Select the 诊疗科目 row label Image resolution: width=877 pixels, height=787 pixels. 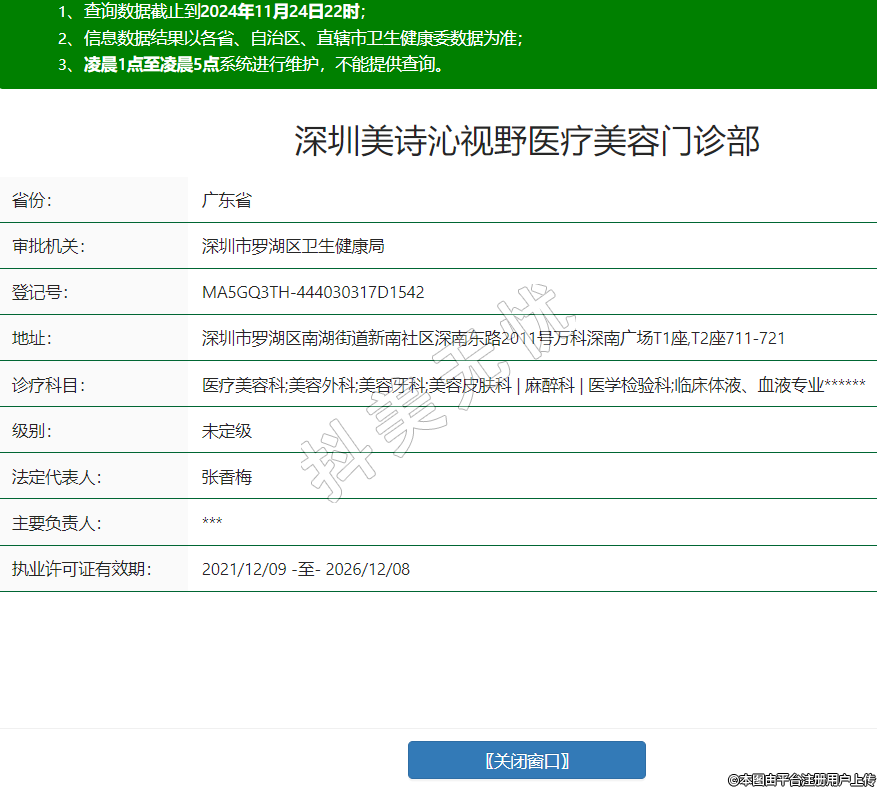[x=48, y=385]
